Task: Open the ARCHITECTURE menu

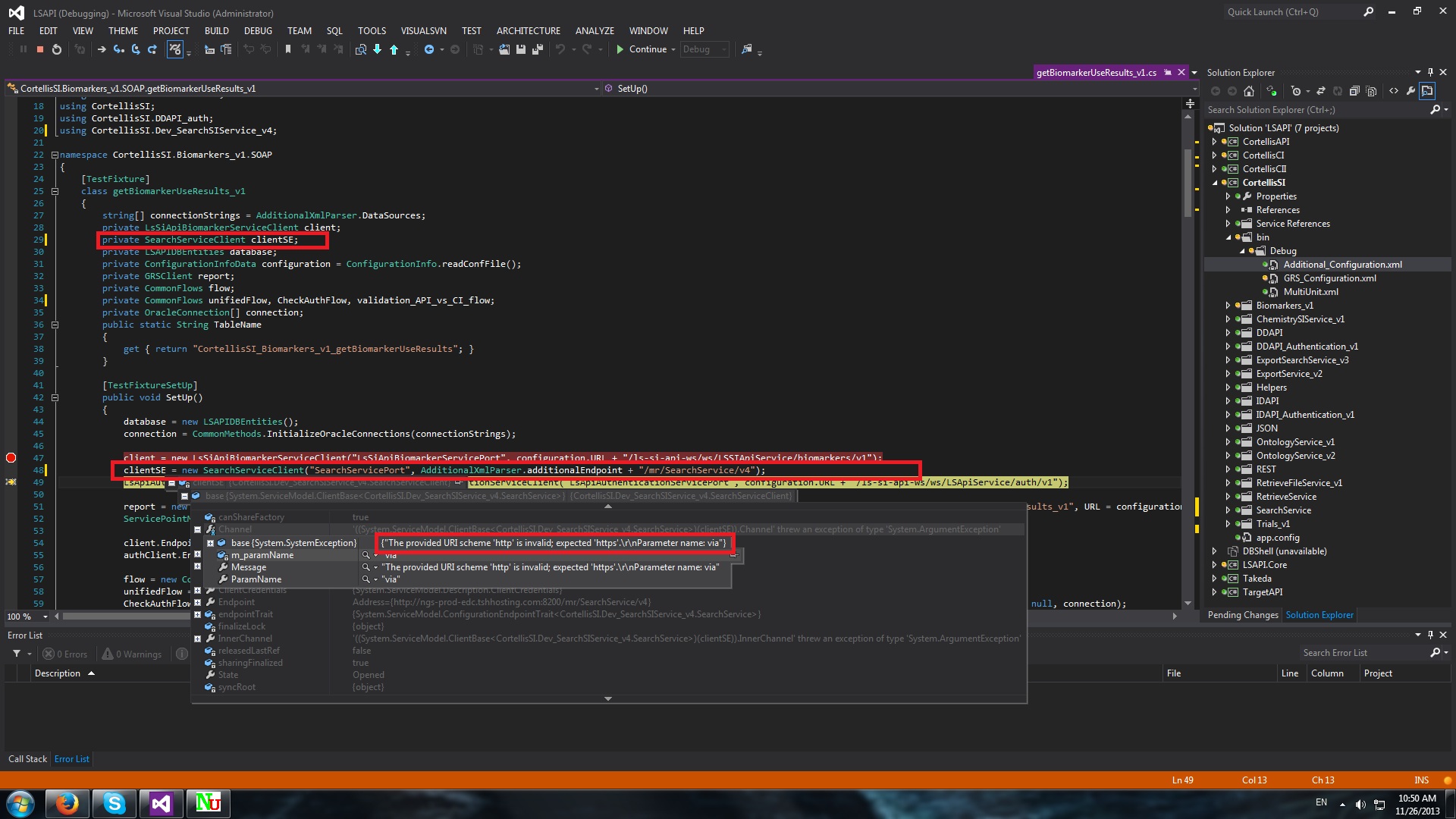Action: (529, 30)
